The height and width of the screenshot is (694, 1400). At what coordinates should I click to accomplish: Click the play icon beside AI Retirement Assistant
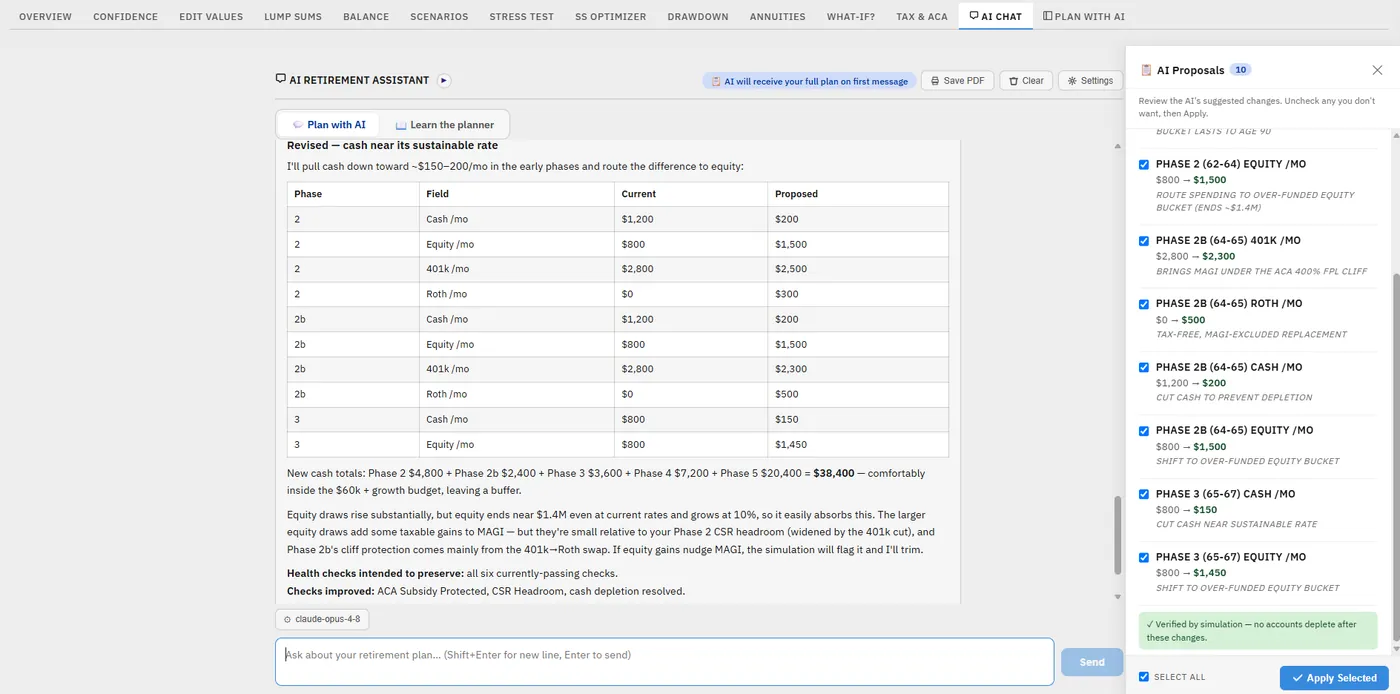tap(444, 80)
